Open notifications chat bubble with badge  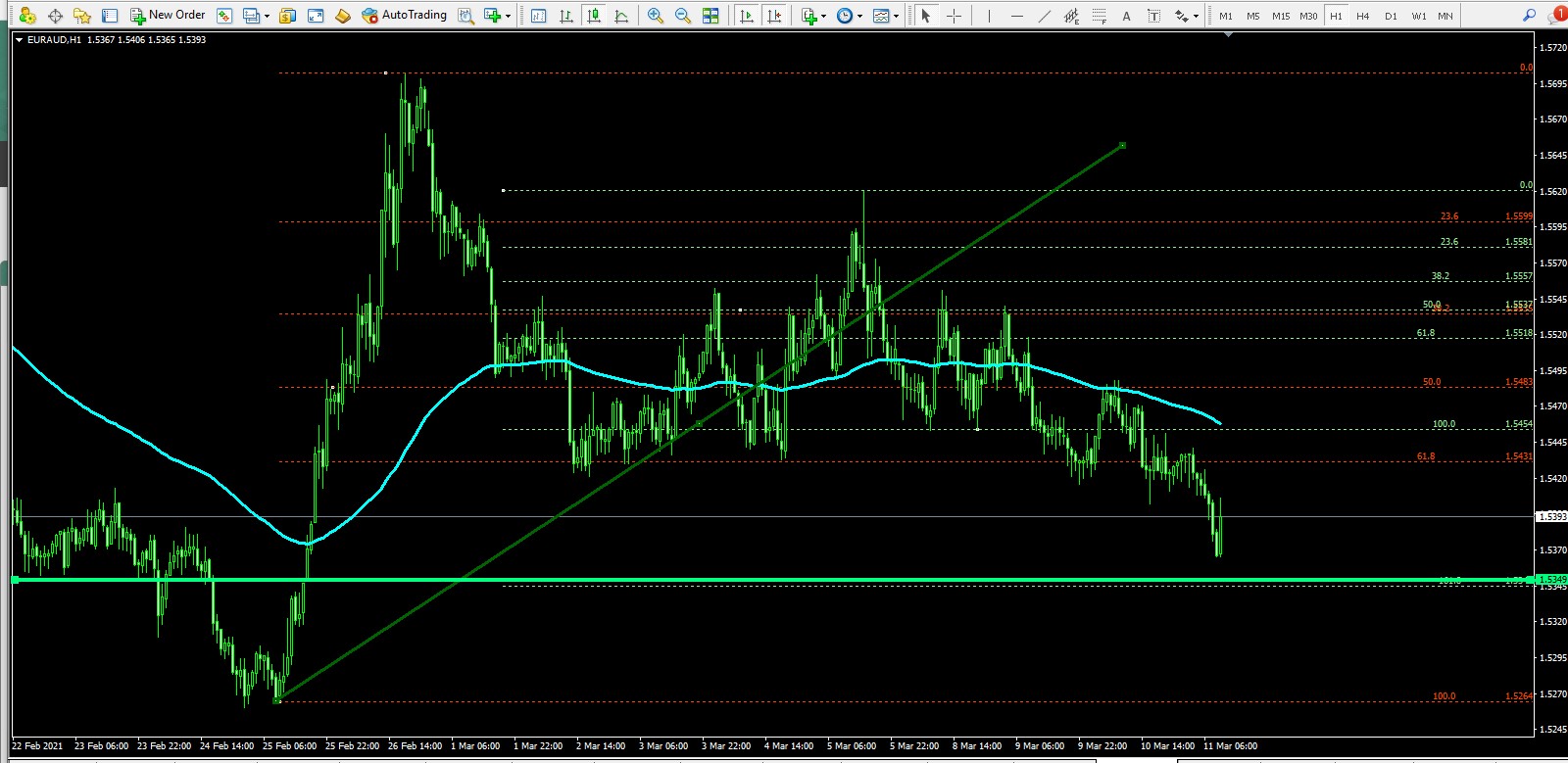click(1556, 15)
